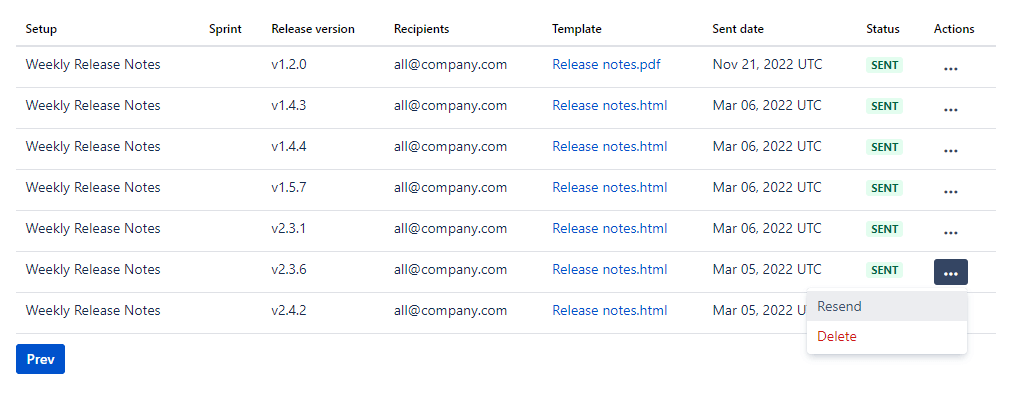
Task: Select Resend from the dropdown menu
Action: 887,306
